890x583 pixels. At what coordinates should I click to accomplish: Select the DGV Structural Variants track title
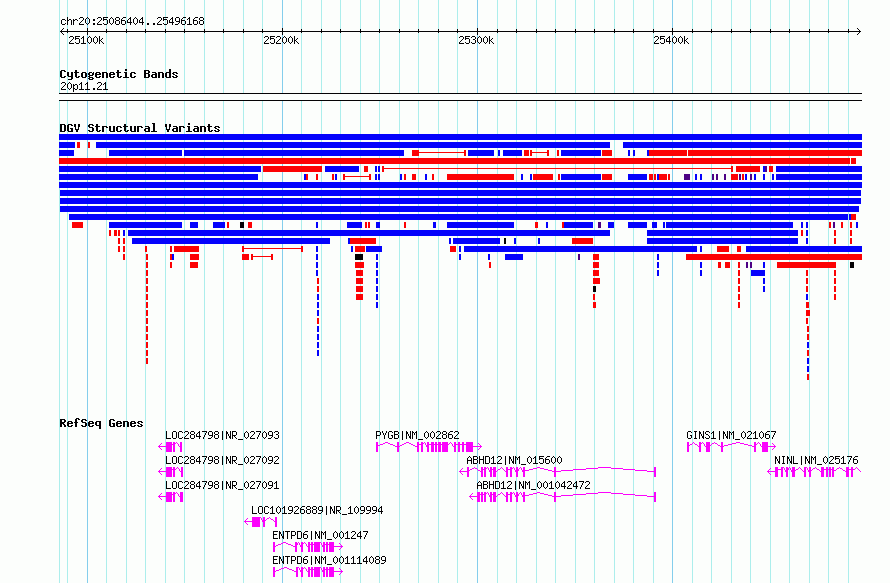pyautogui.click(x=140, y=128)
